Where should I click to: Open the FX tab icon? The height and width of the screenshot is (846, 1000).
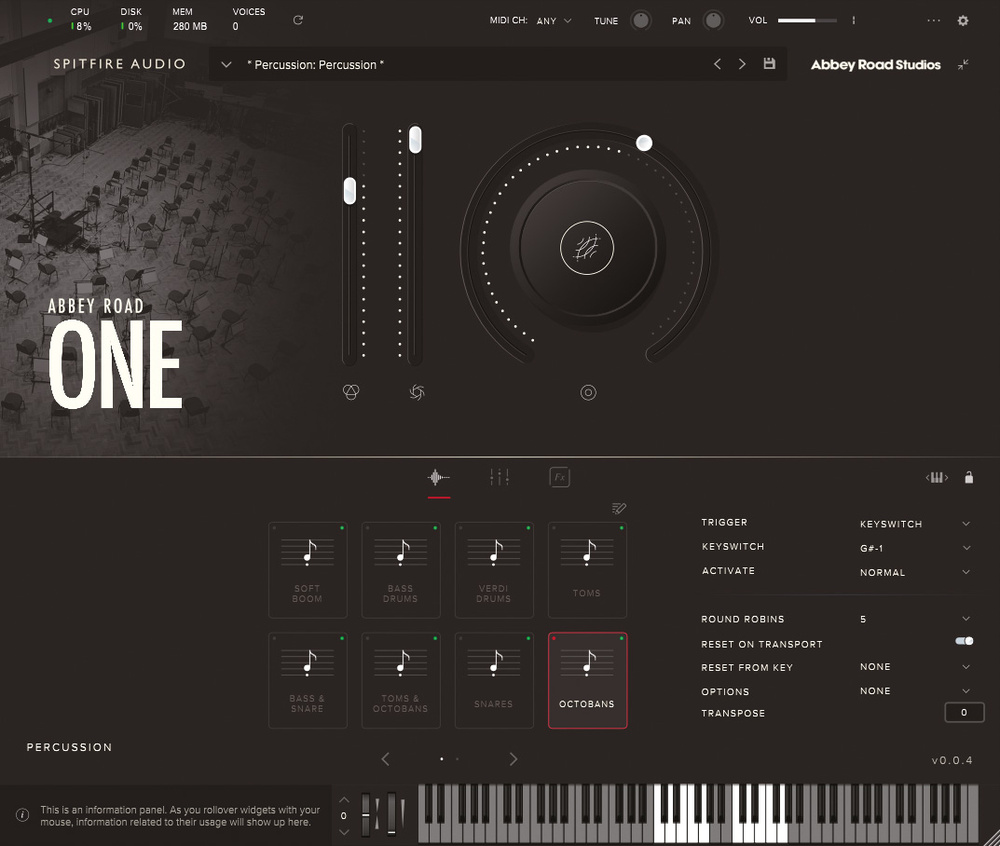coord(560,478)
